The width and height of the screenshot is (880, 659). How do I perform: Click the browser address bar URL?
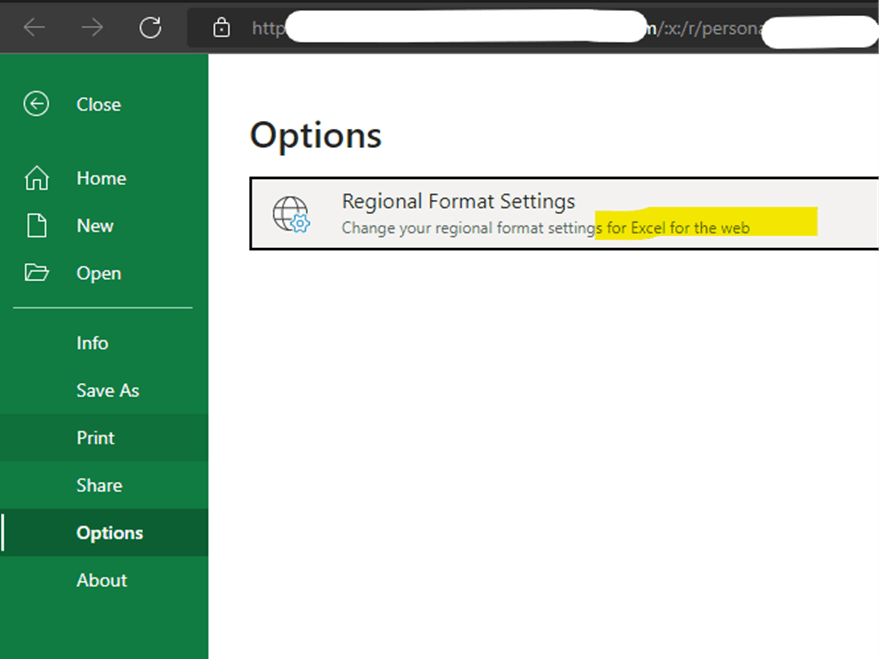tap(533, 27)
